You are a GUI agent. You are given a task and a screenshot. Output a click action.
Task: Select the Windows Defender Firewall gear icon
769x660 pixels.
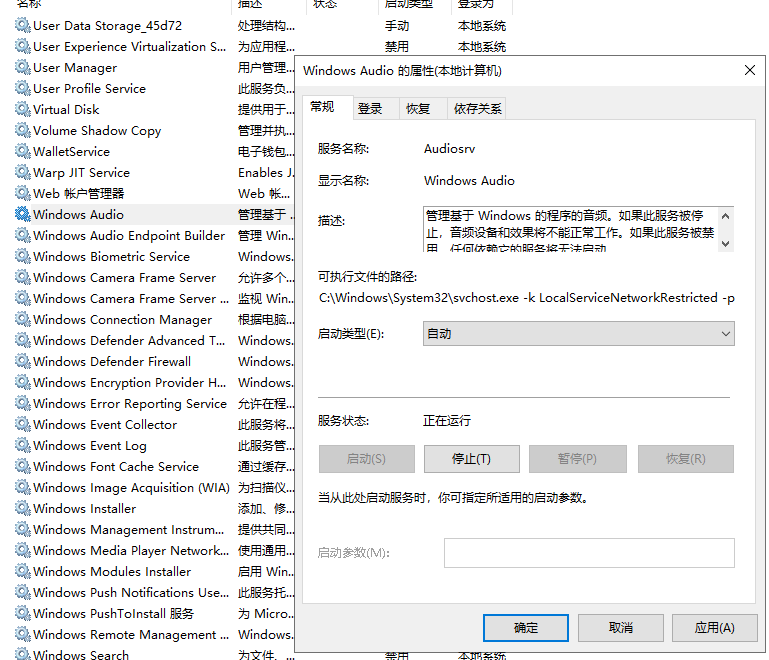click(x=22, y=361)
